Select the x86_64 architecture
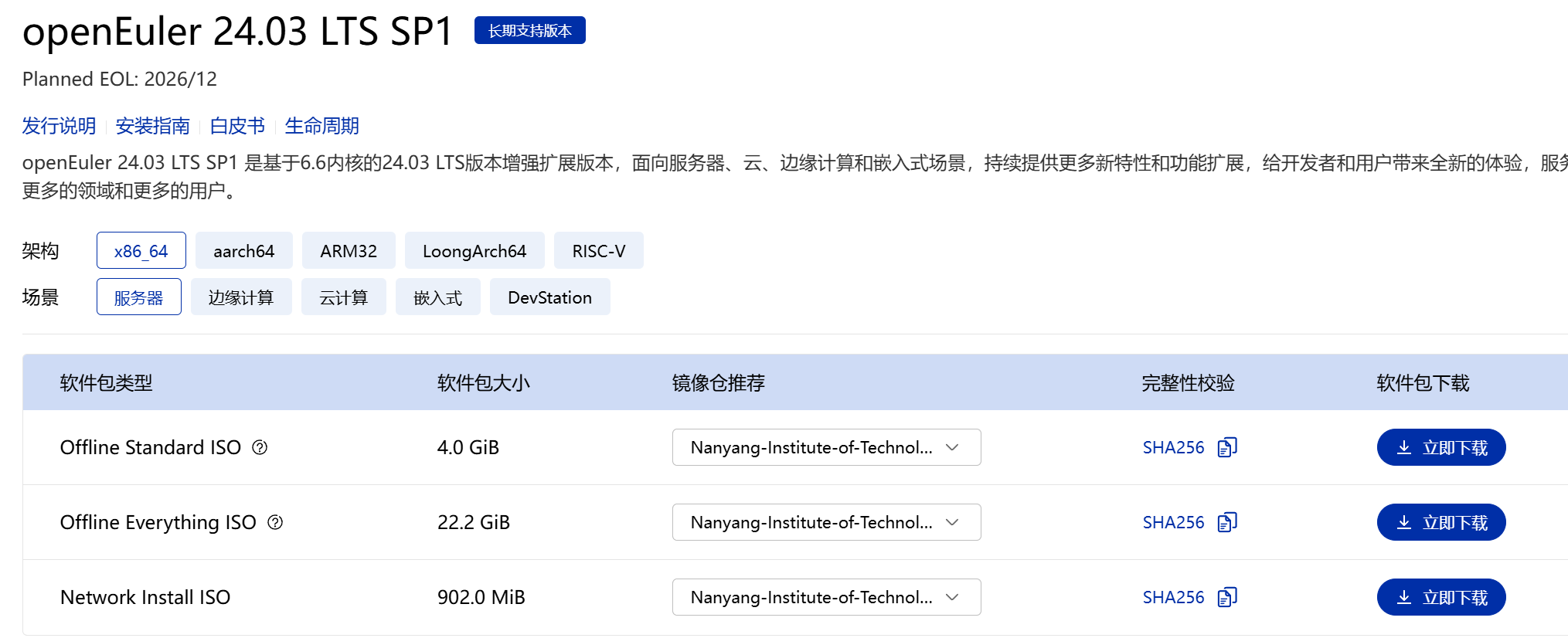 pos(141,250)
